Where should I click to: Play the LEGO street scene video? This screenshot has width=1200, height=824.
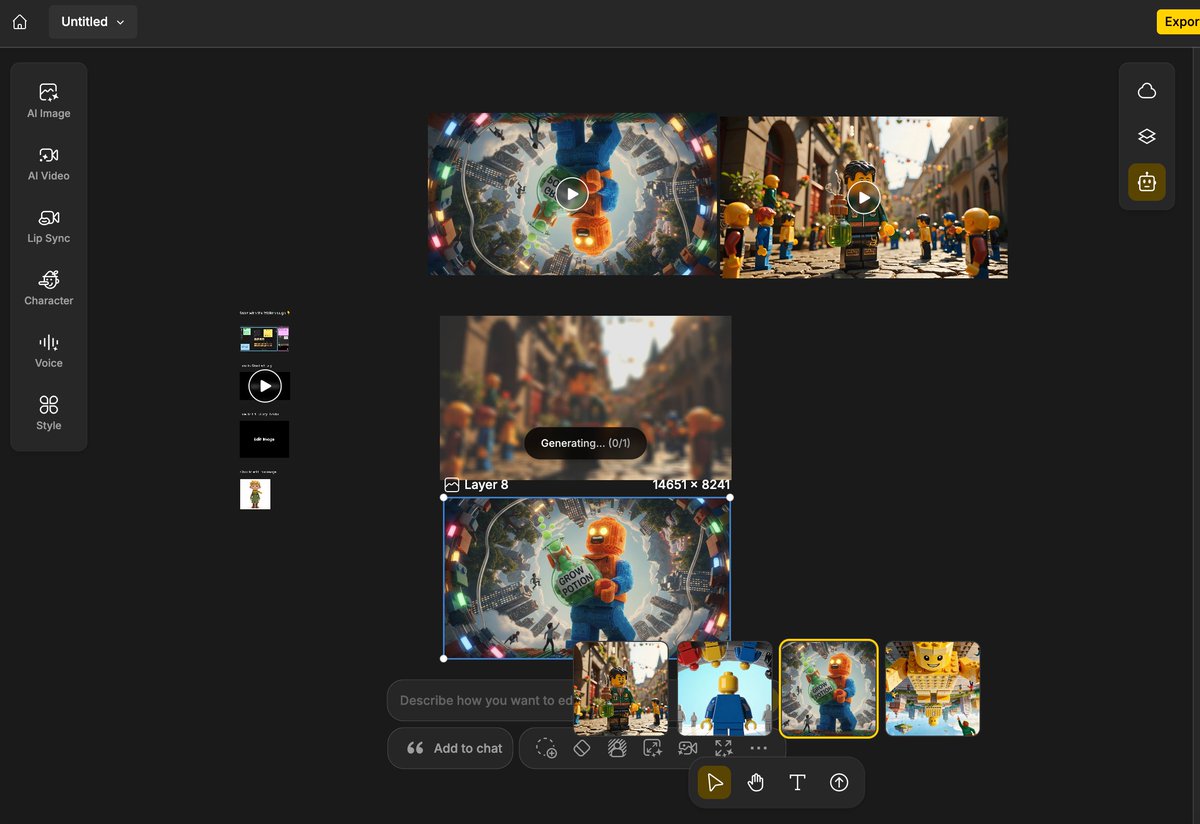coord(864,197)
